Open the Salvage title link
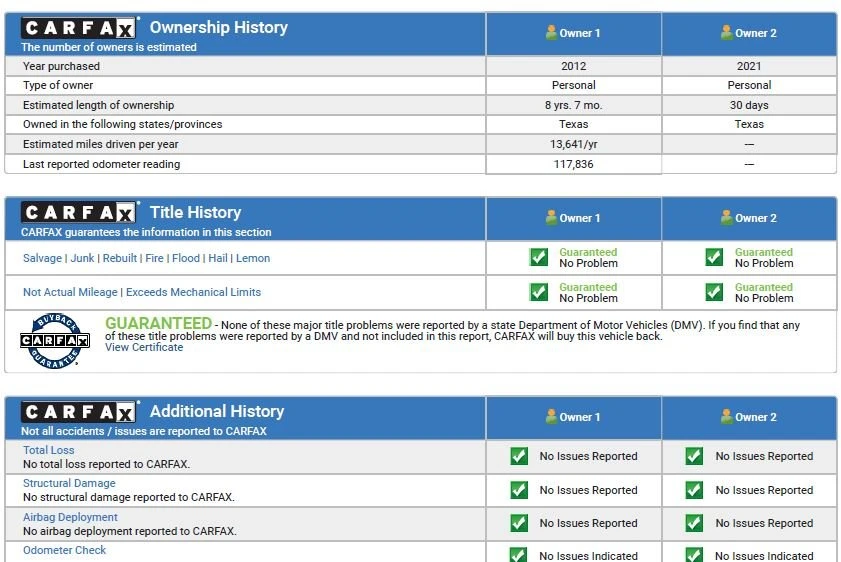Screen dimensions: 841x562 42,258
